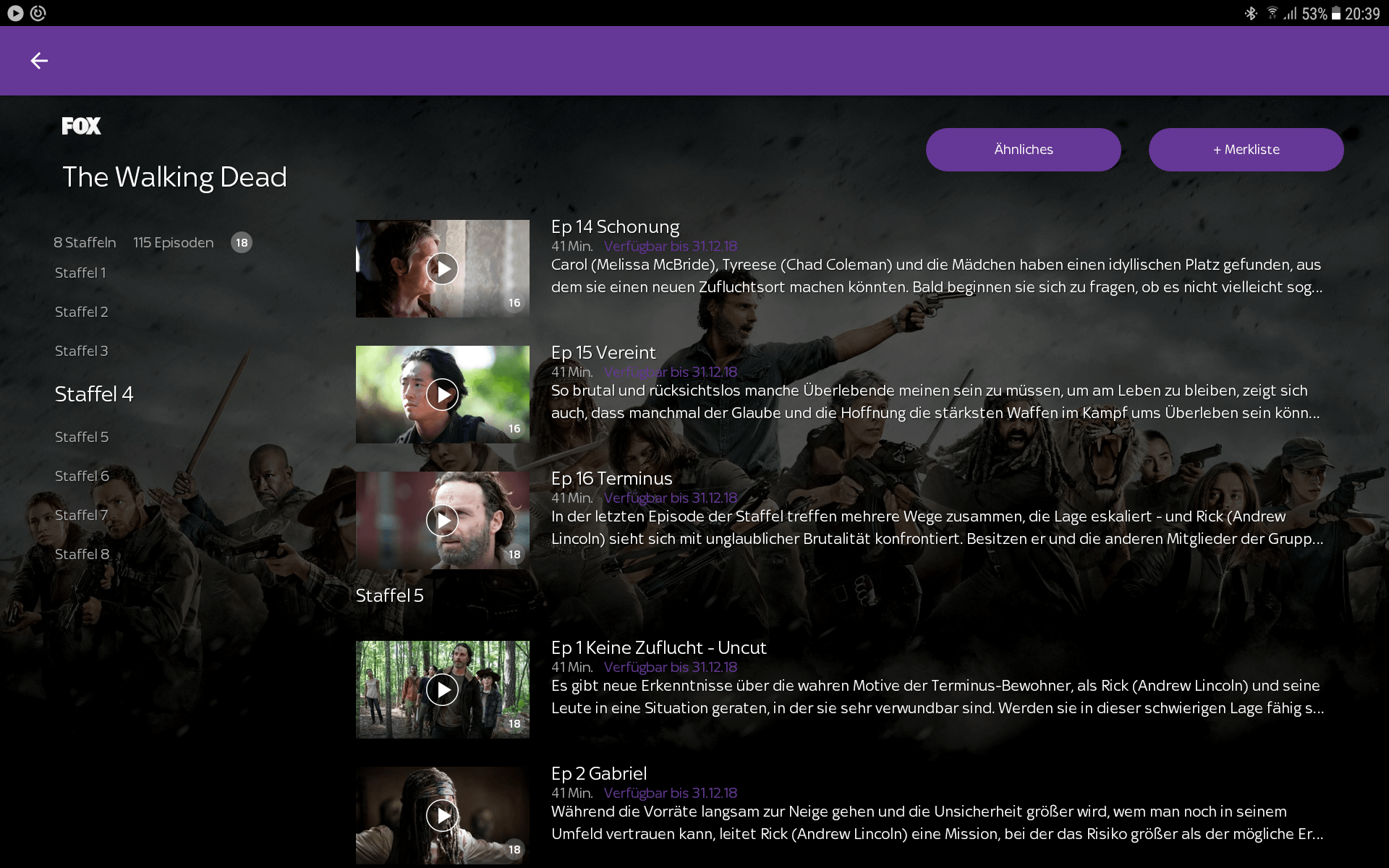Select Staffel 5 in the season sidebar
Screen dimensions: 1389x868
[82, 437]
